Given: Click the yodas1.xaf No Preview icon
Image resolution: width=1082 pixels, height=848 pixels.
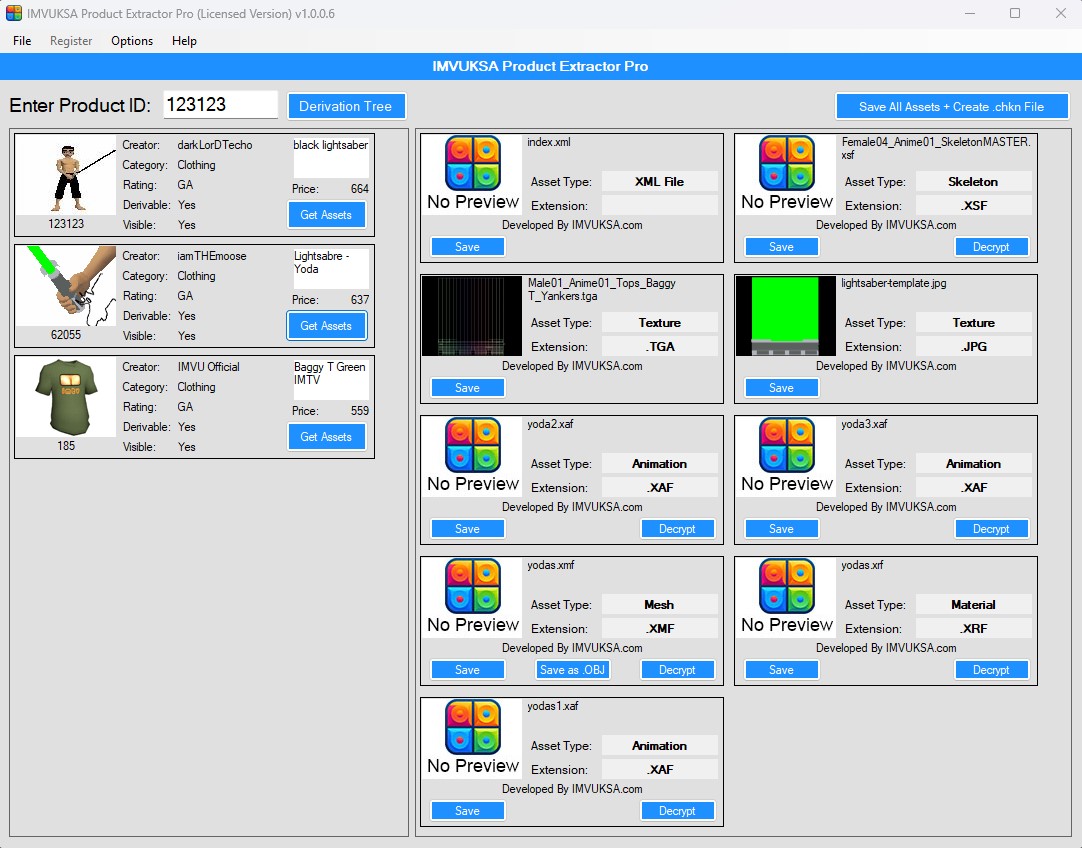Looking at the screenshot, I should pos(473,738).
